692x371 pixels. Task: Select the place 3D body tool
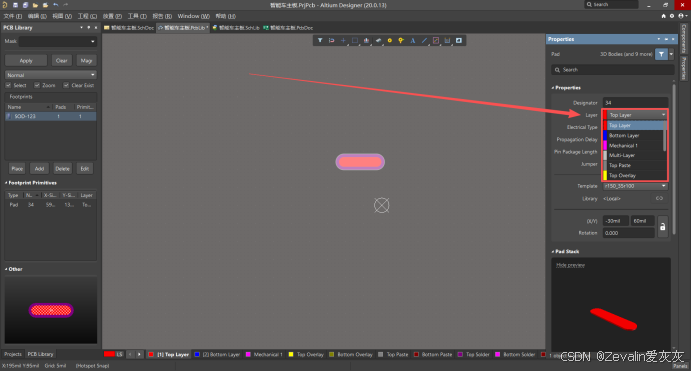[x=378, y=40]
